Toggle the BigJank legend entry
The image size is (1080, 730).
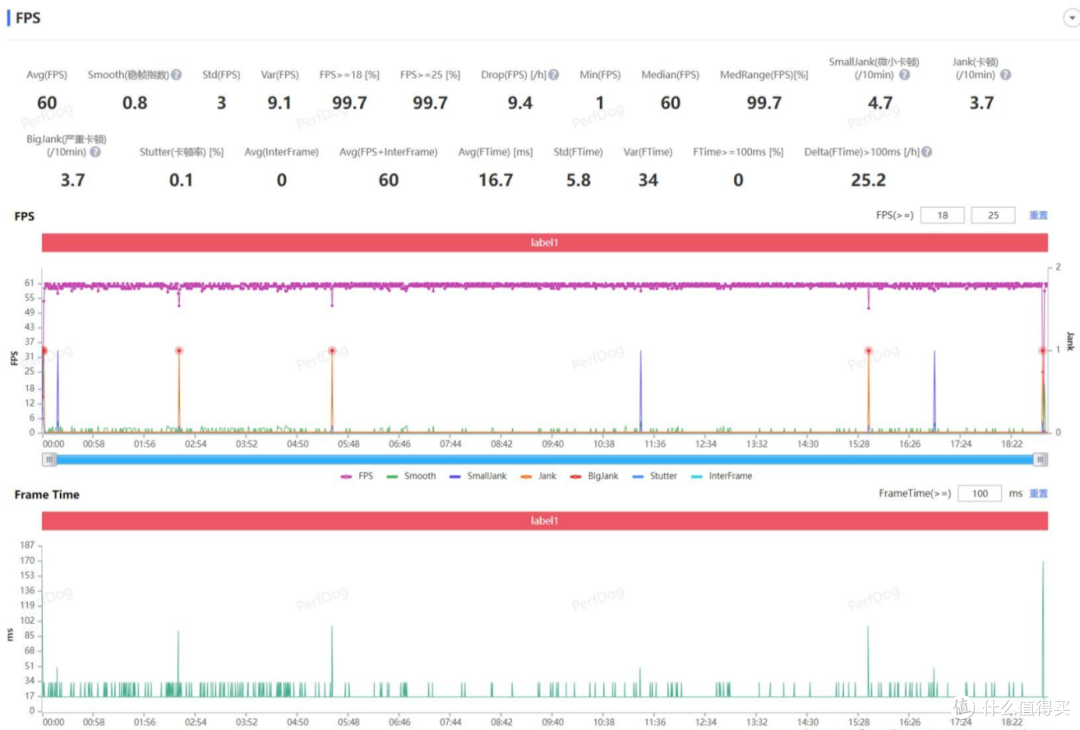coord(594,476)
